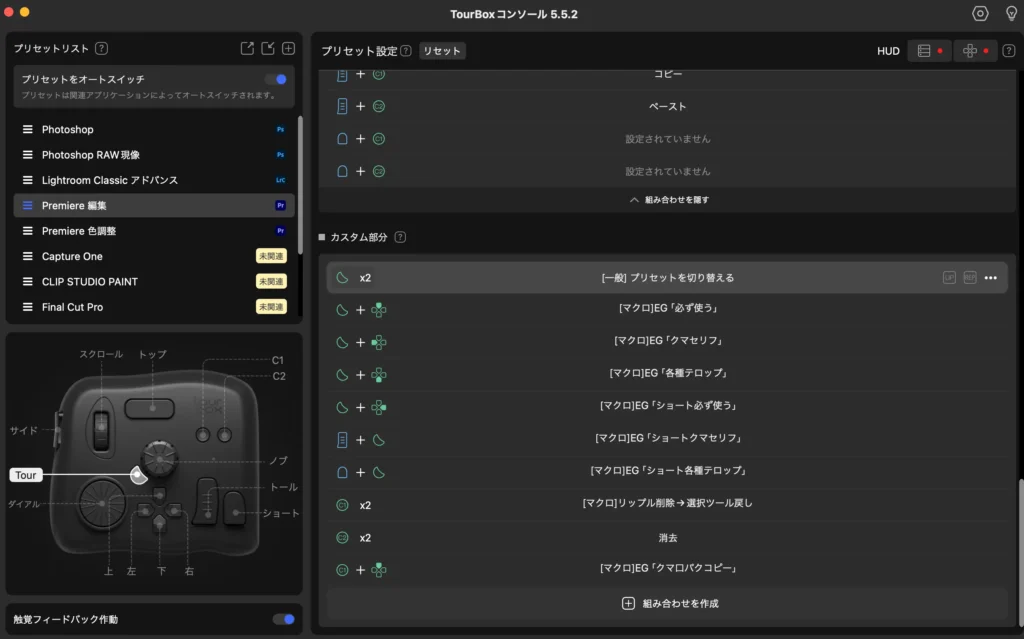
Task: Collapse combinations with 組み合わせを隠す
Action: pyautogui.click(x=668, y=200)
